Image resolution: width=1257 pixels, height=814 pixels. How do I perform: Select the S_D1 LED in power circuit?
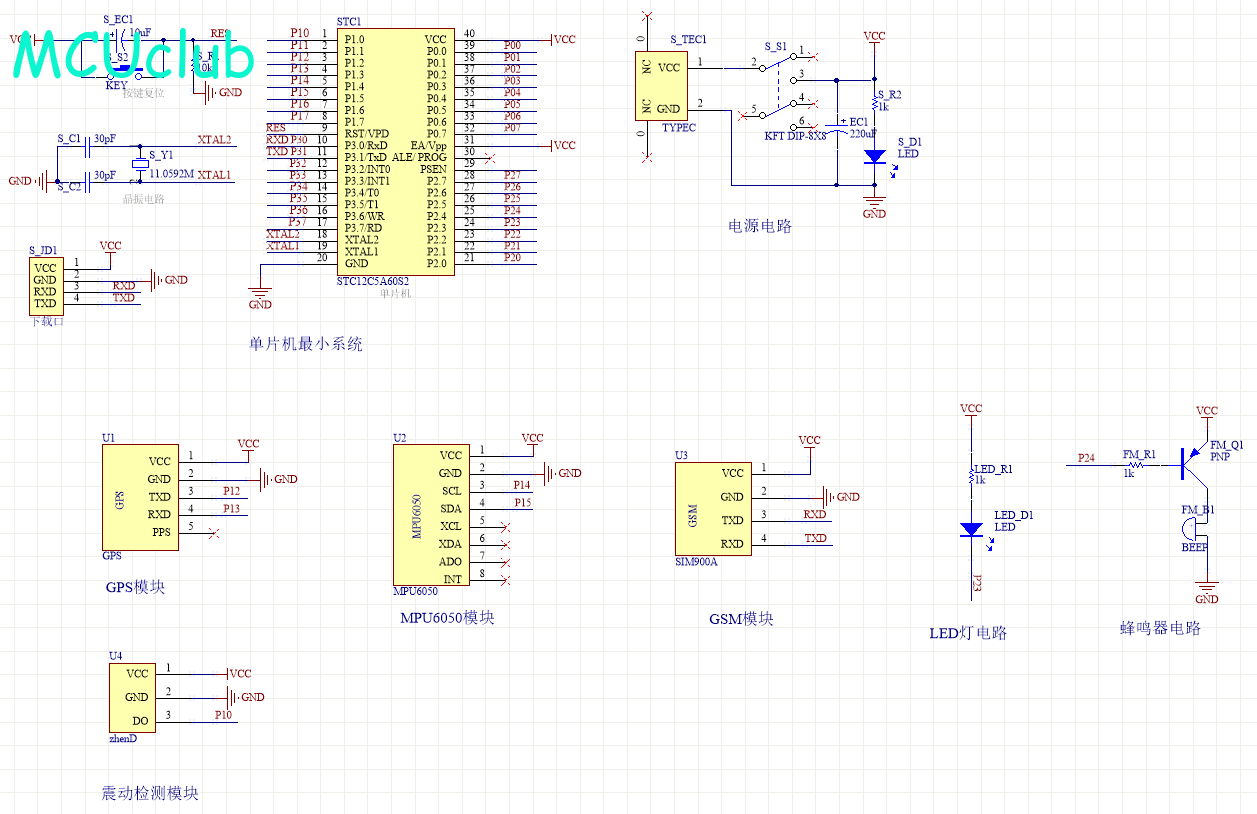[x=874, y=157]
